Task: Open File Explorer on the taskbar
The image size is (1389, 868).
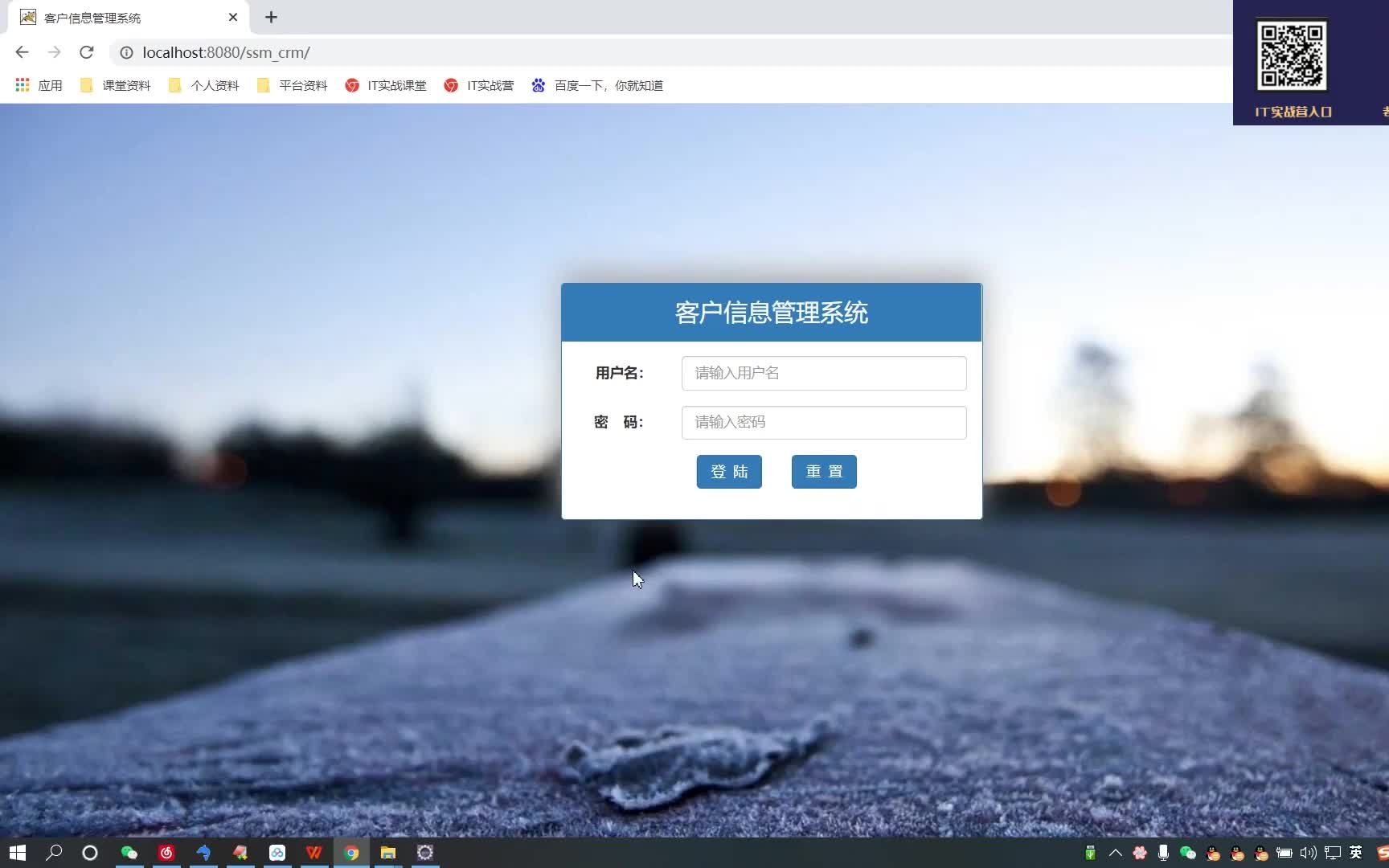Action: click(388, 853)
